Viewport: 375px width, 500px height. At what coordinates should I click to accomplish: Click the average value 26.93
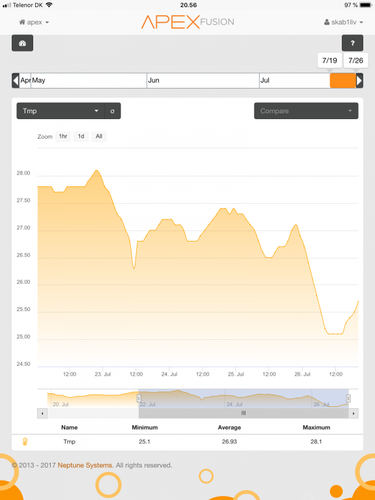point(229,442)
